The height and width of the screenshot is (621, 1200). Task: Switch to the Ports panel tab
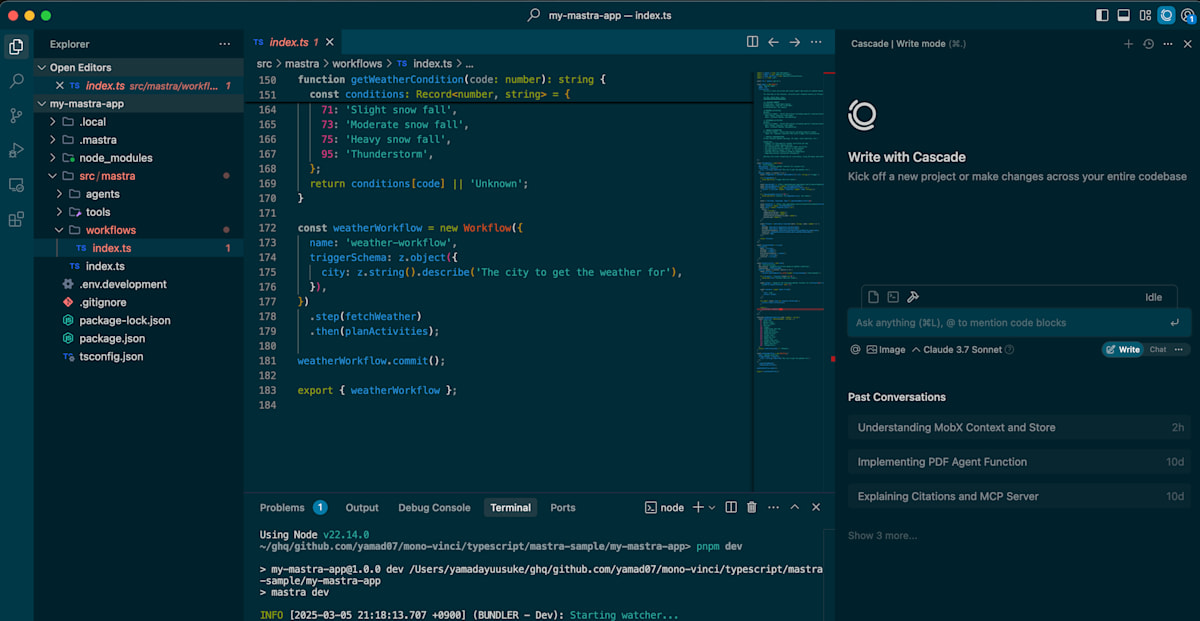pos(563,508)
